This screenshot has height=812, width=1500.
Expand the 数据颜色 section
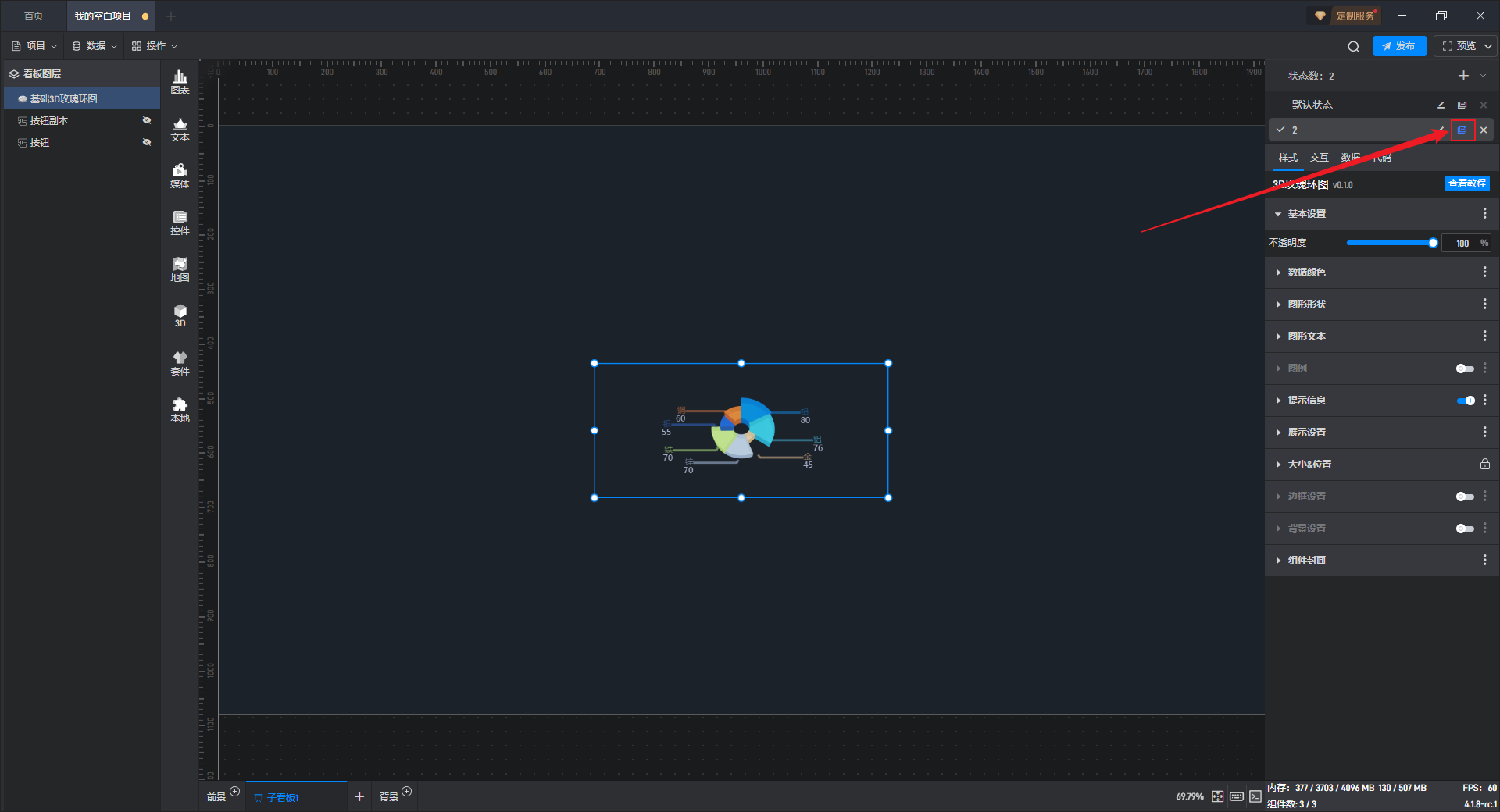pos(1306,272)
